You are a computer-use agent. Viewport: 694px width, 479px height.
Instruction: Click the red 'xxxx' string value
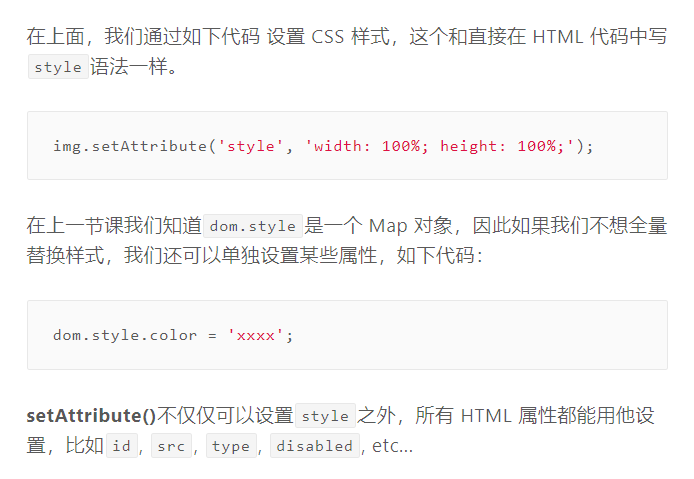255,335
